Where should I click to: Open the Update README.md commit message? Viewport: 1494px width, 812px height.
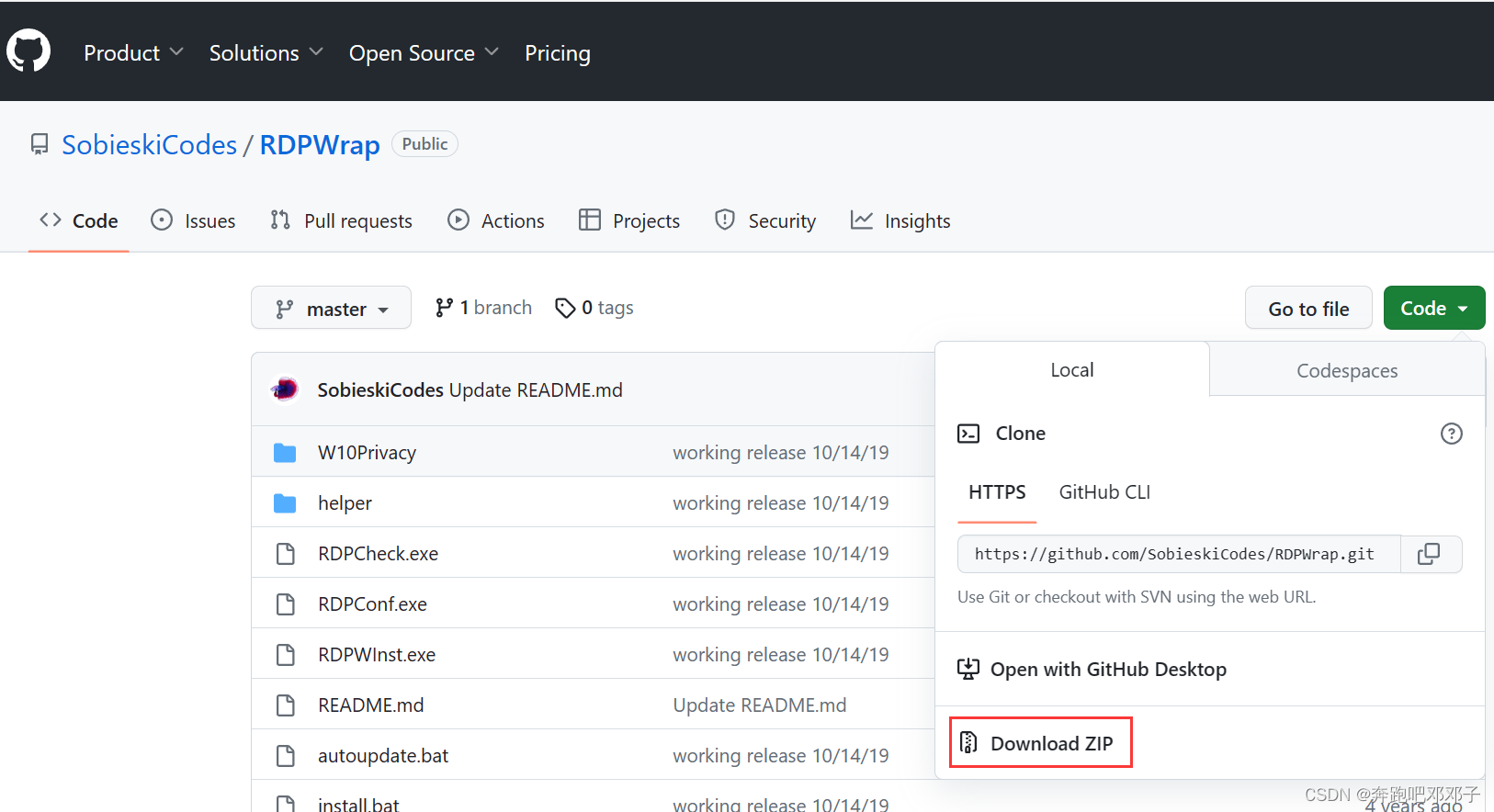(536, 390)
